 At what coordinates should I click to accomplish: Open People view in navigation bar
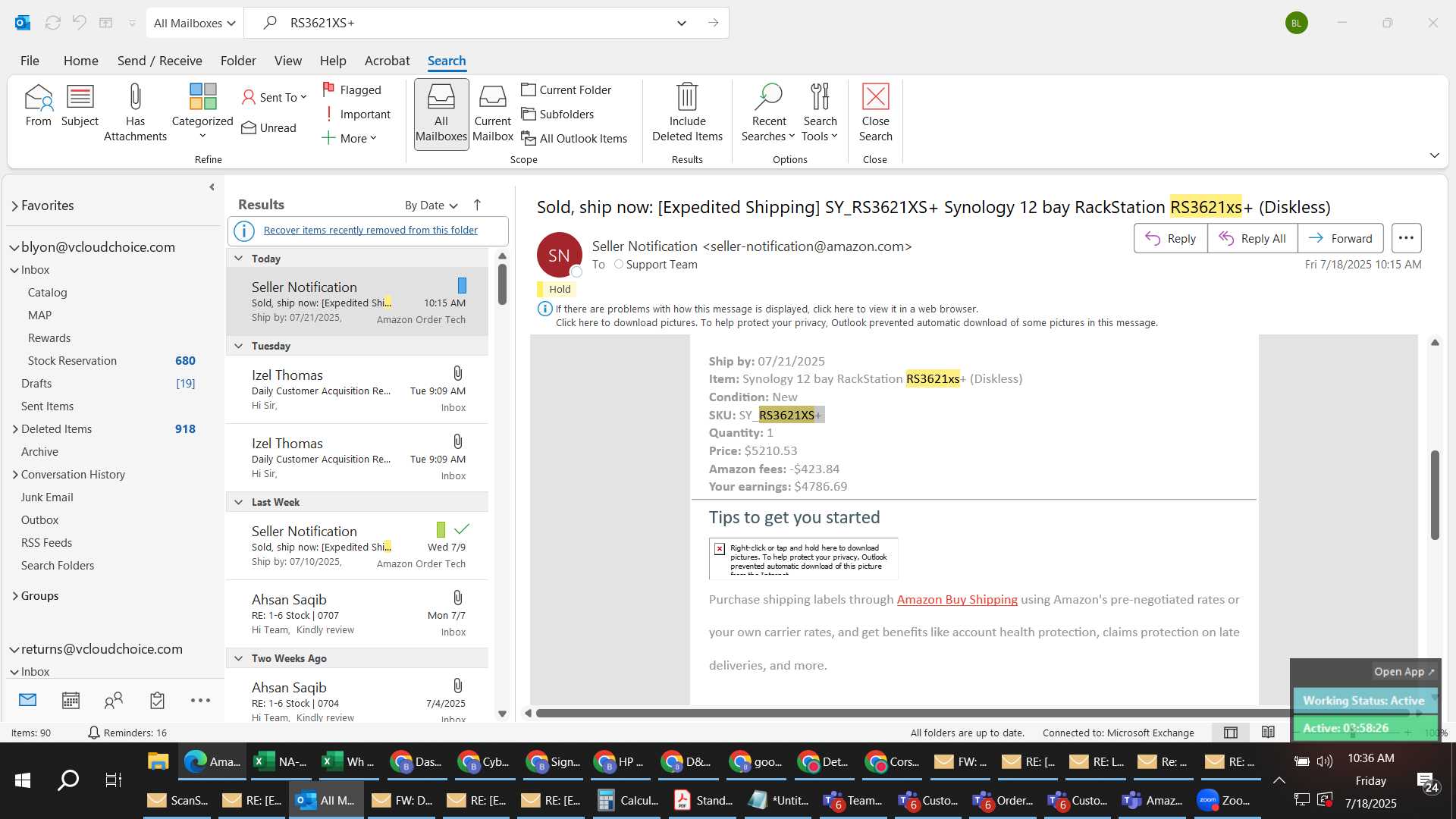coord(114,701)
